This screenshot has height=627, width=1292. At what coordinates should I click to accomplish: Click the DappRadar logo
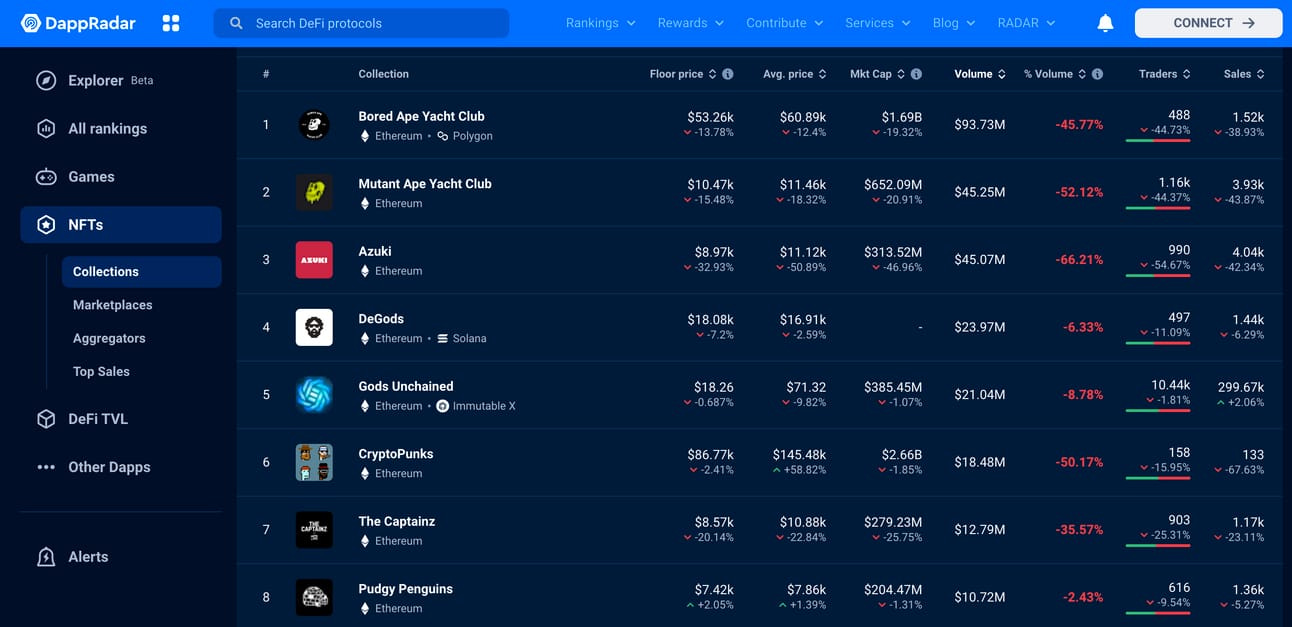[x=78, y=23]
